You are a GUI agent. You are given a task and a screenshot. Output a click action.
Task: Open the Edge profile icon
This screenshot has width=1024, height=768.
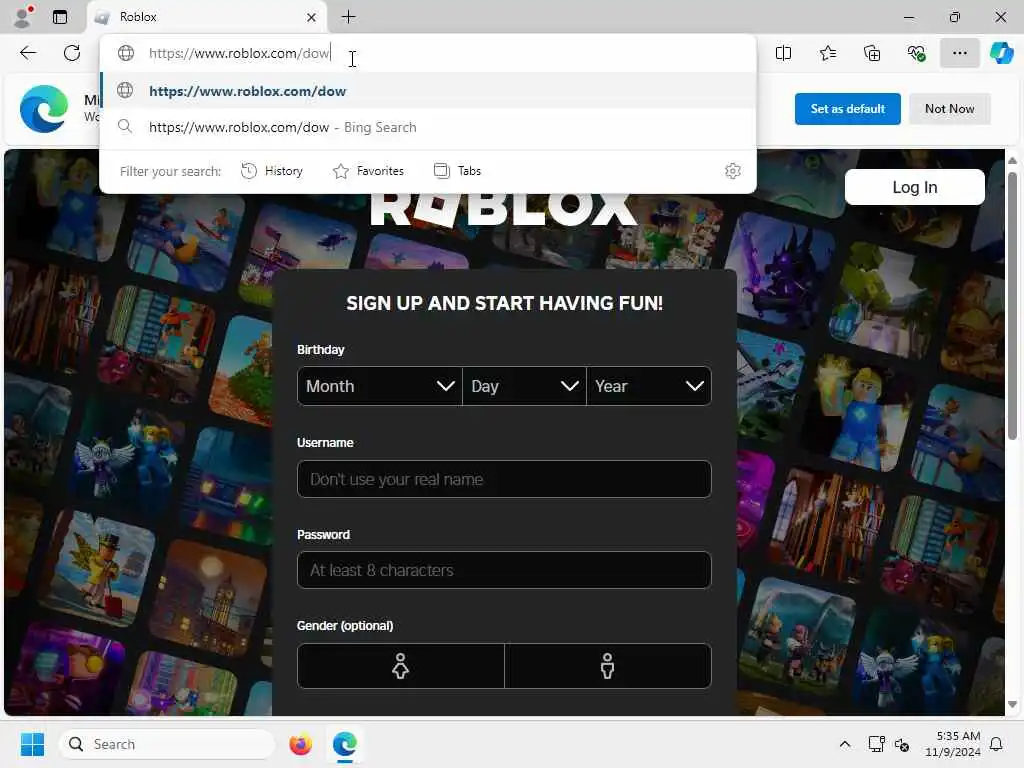[x=22, y=16]
